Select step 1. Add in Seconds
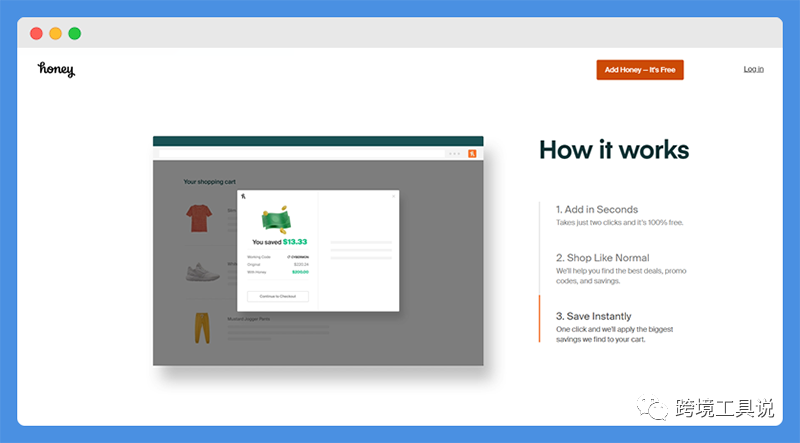 pyautogui.click(x=597, y=209)
